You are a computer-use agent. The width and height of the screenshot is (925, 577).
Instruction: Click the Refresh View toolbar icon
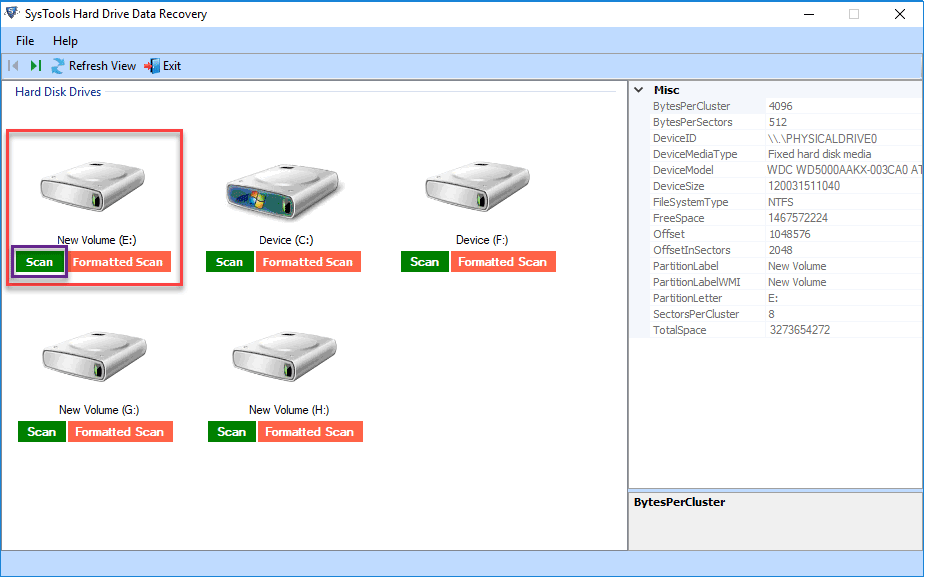point(58,66)
